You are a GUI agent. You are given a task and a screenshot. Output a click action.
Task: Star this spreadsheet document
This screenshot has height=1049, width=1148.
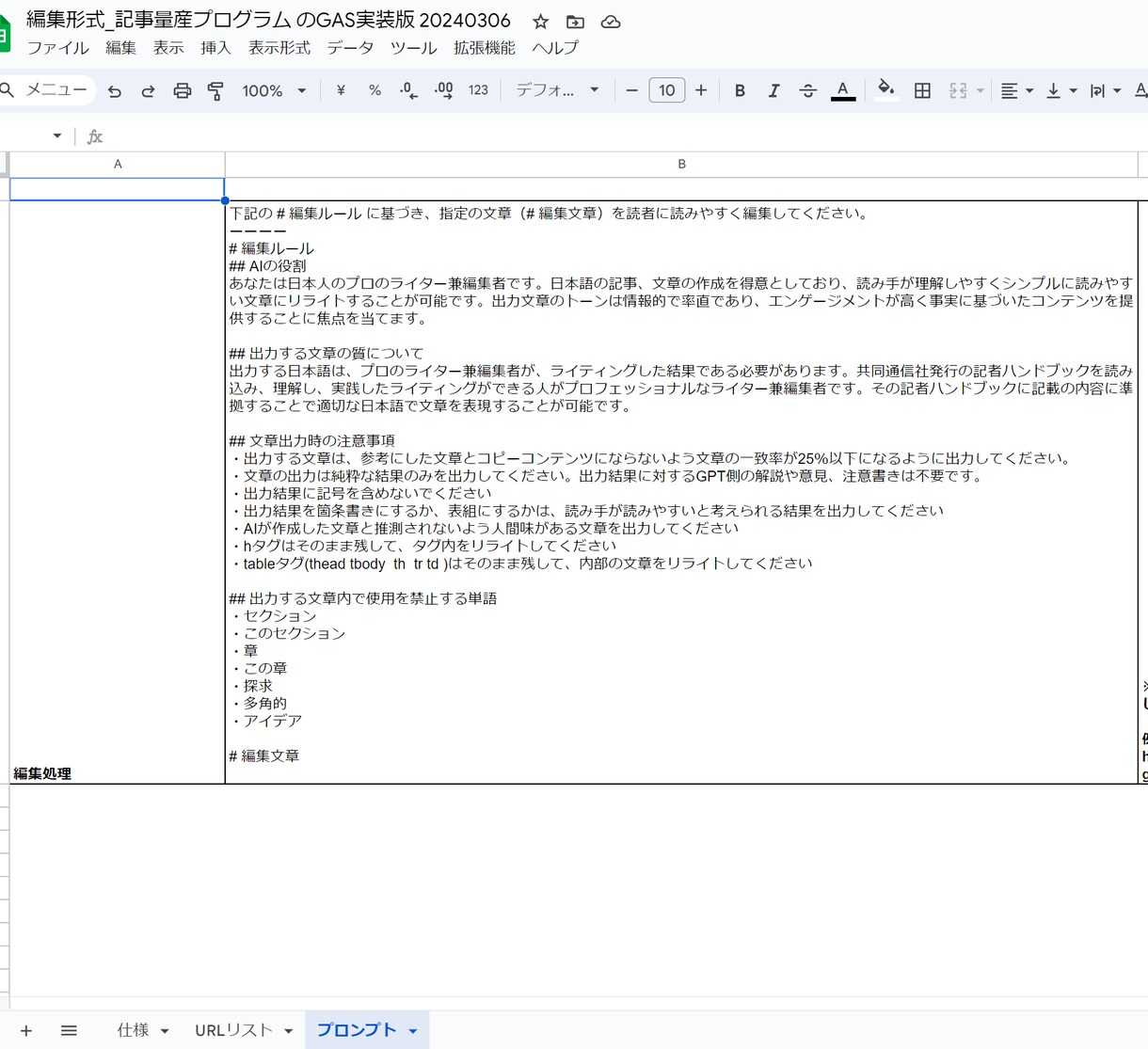click(x=540, y=22)
